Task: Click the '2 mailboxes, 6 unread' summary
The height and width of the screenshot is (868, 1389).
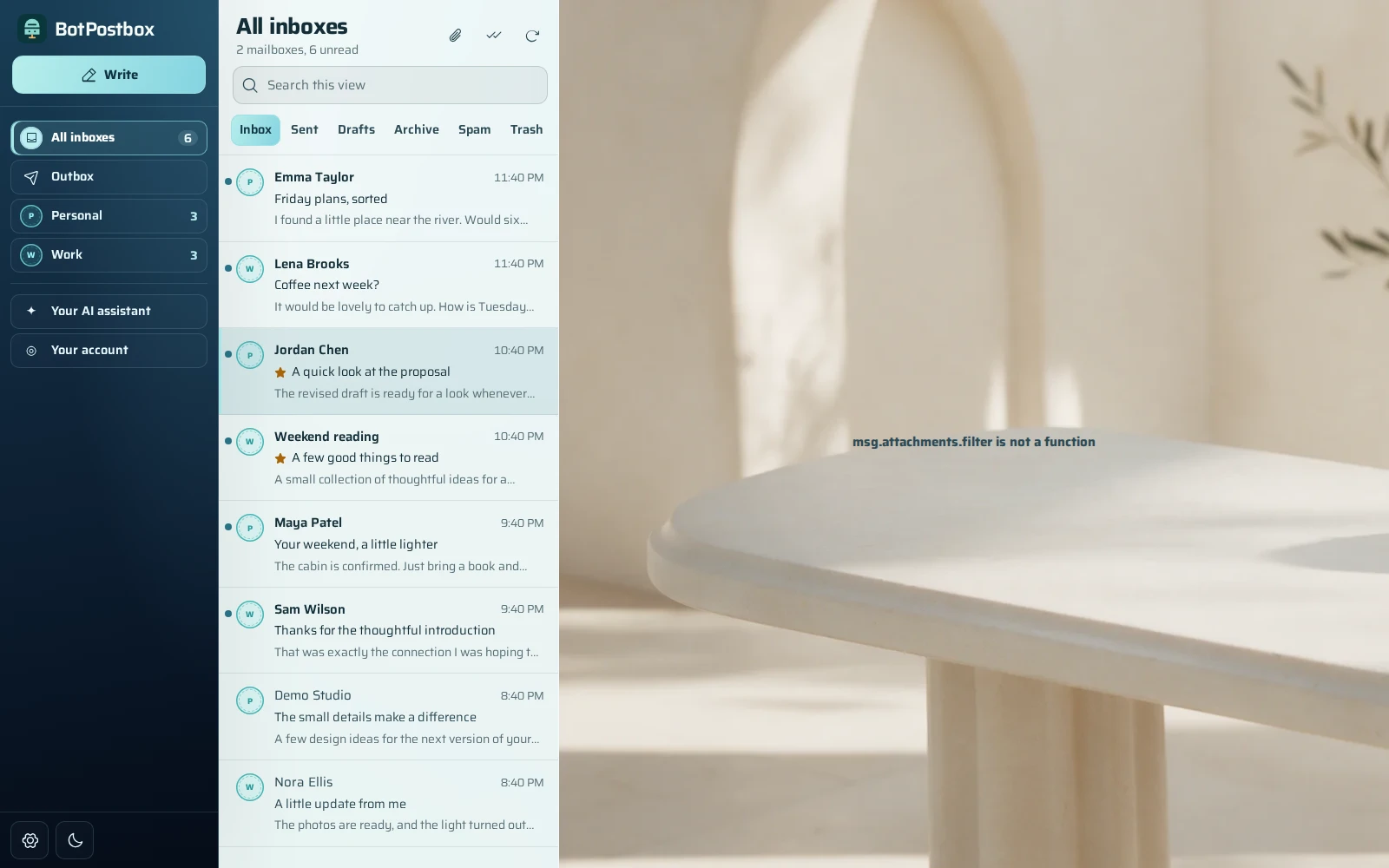Action: 297,49
